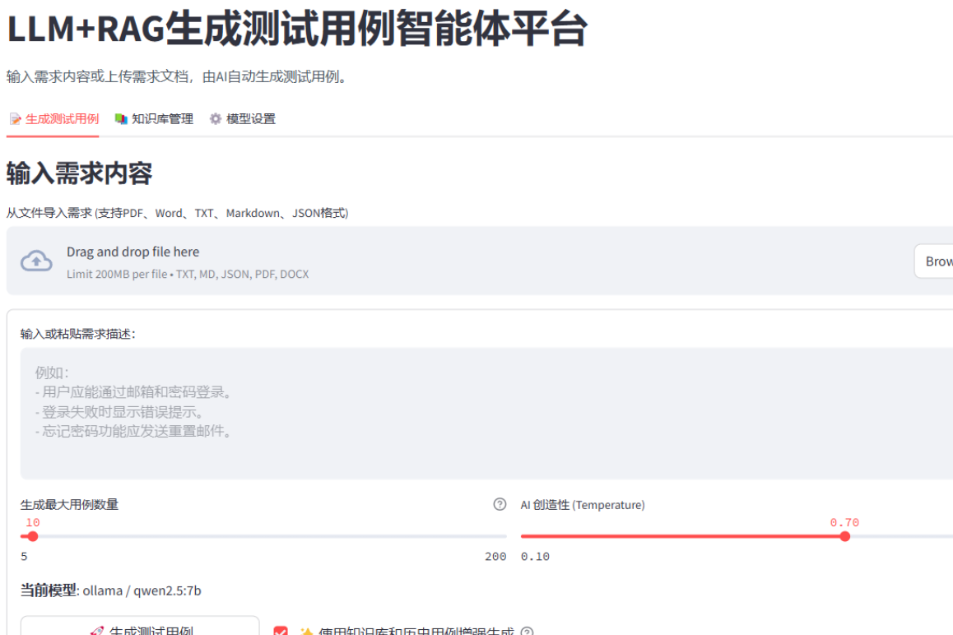Focus the requirement description text area
This screenshot has height=635, width=953.
click(486, 413)
